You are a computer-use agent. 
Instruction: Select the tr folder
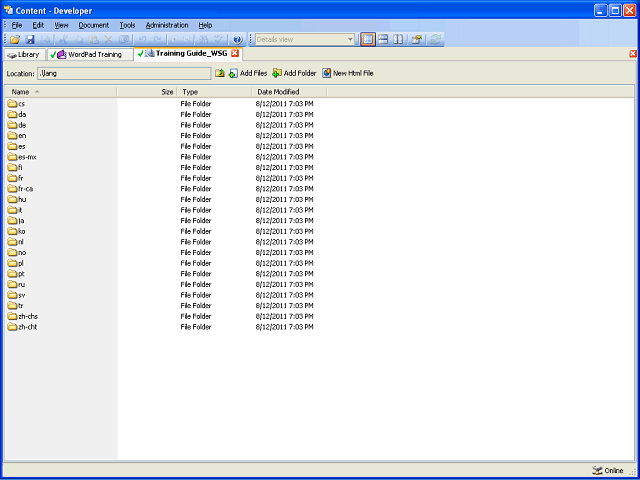(x=16, y=305)
